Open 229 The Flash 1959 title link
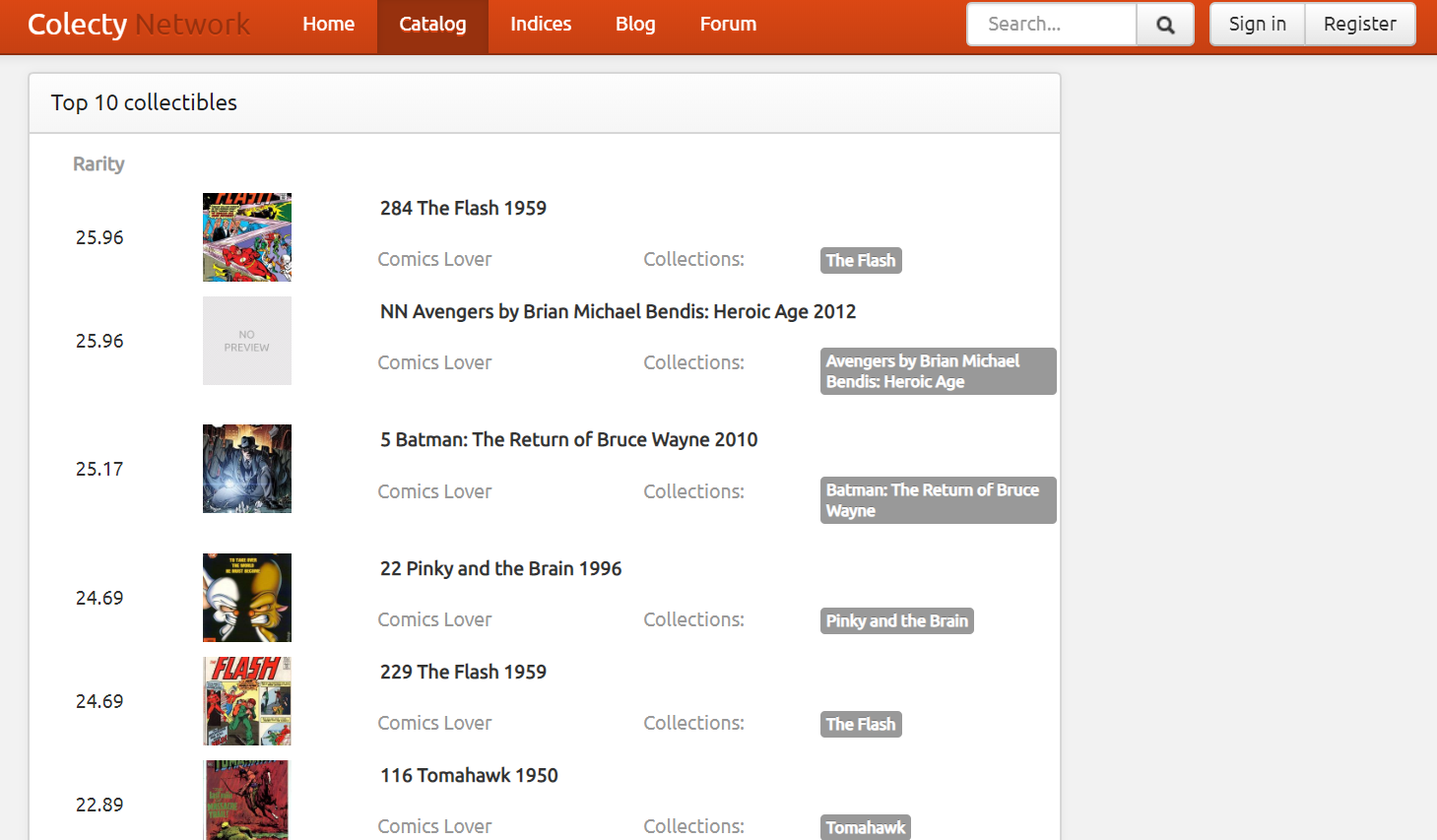The width and height of the screenshot is (1437, 840). point(463,672)
